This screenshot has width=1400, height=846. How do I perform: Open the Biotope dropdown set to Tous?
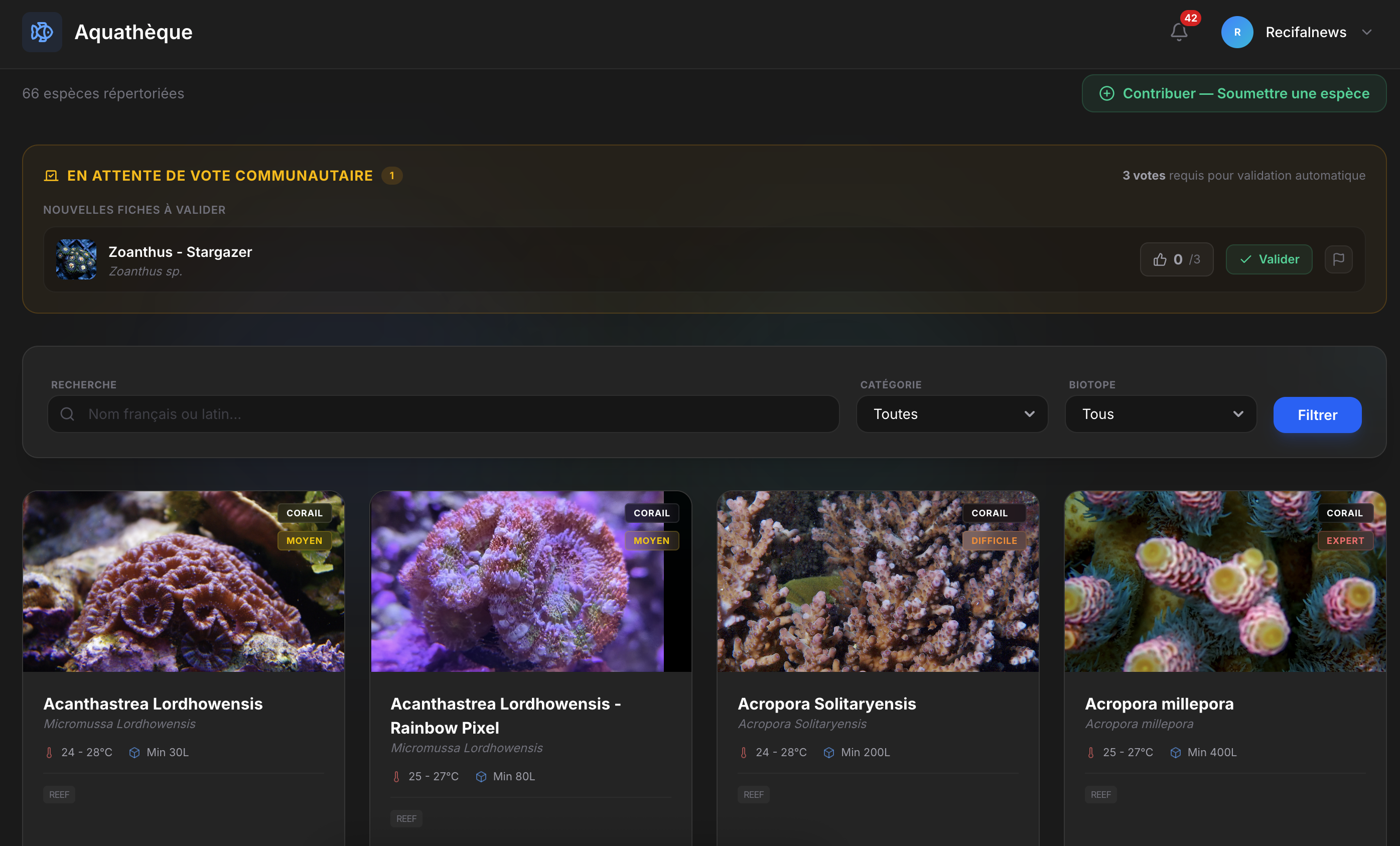click(x=1160, y=413)
